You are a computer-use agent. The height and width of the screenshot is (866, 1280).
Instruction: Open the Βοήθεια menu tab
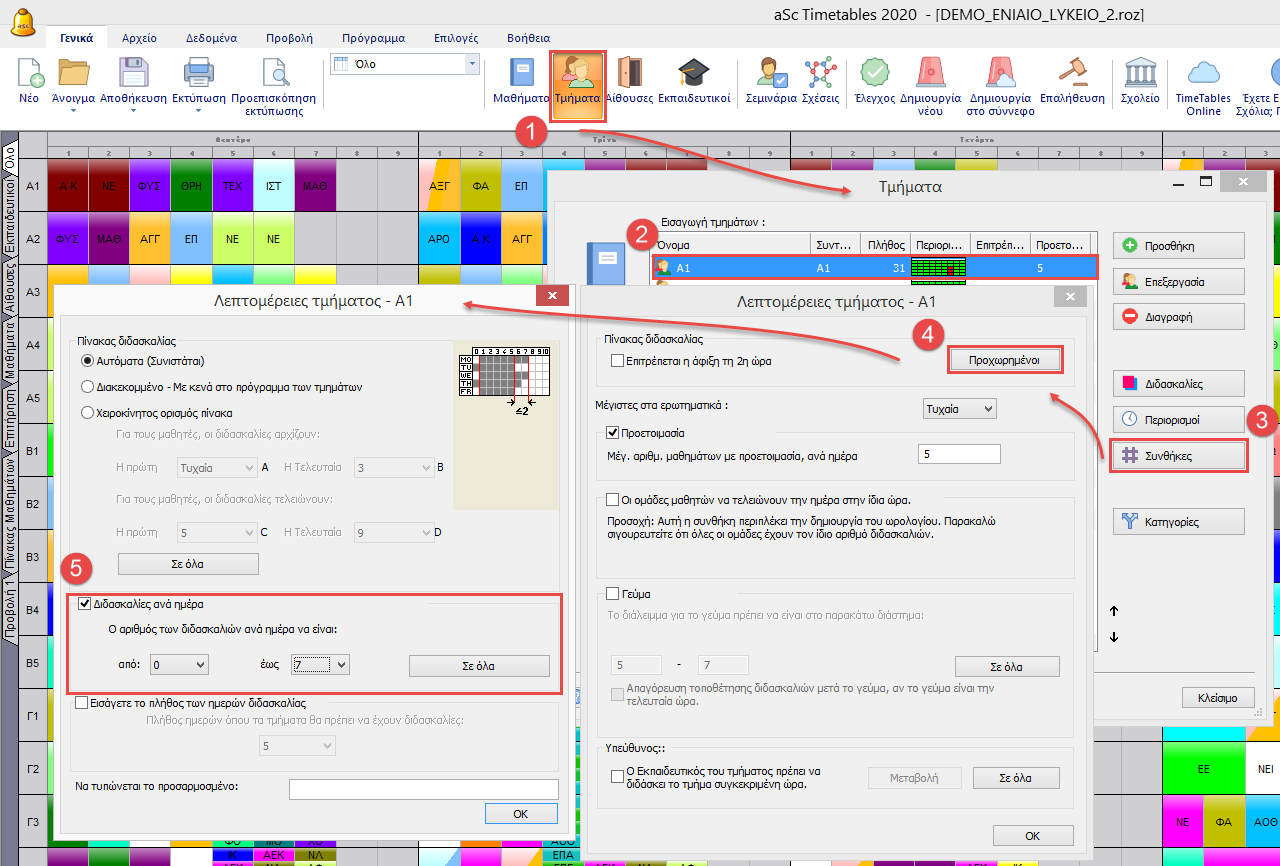(528, 38)
